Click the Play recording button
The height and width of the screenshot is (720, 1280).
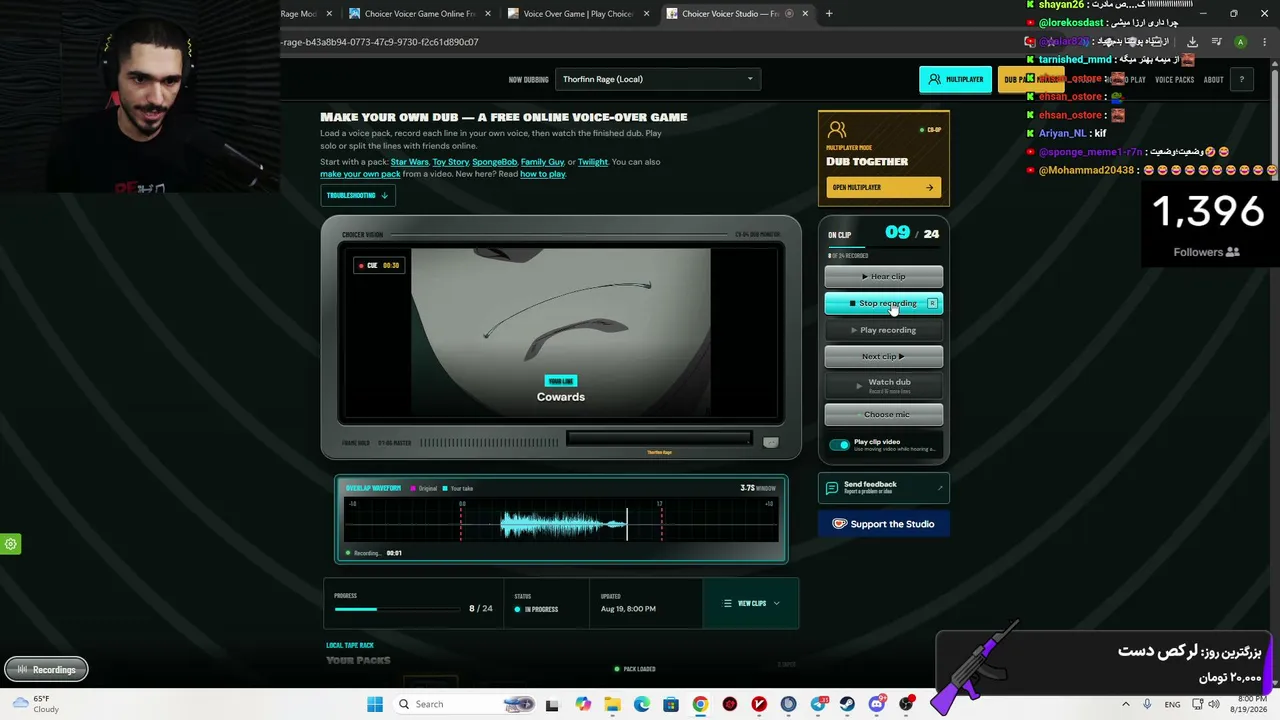(x=883, y=330)
